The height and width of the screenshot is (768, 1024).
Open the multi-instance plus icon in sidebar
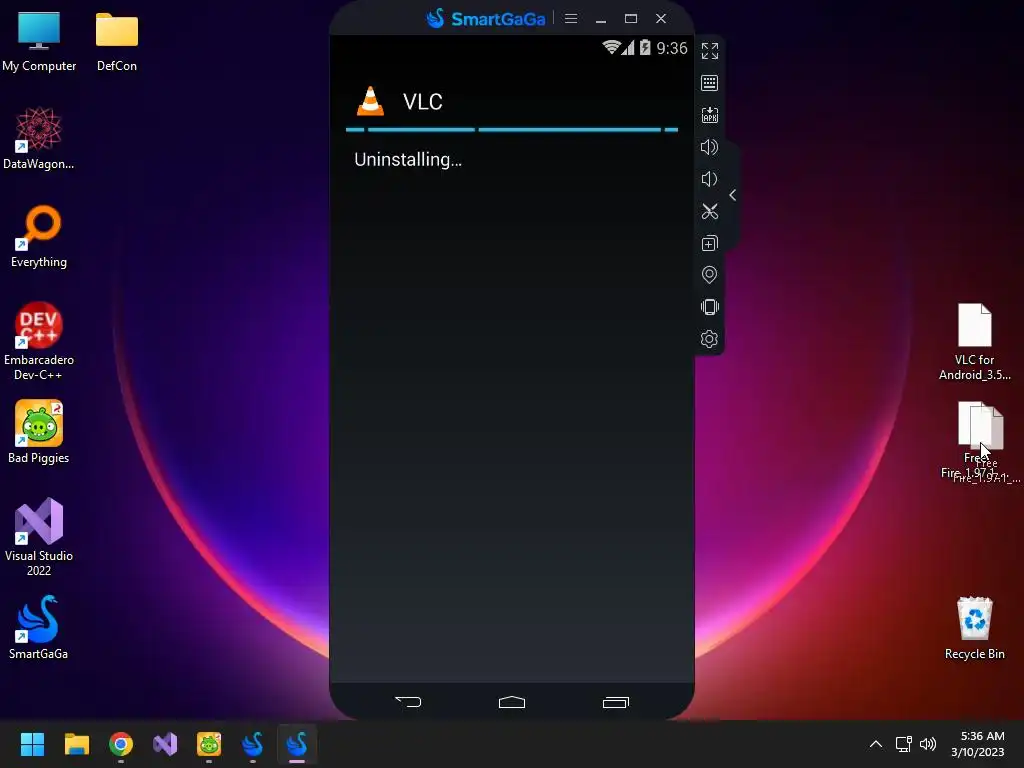pos(709,243)
